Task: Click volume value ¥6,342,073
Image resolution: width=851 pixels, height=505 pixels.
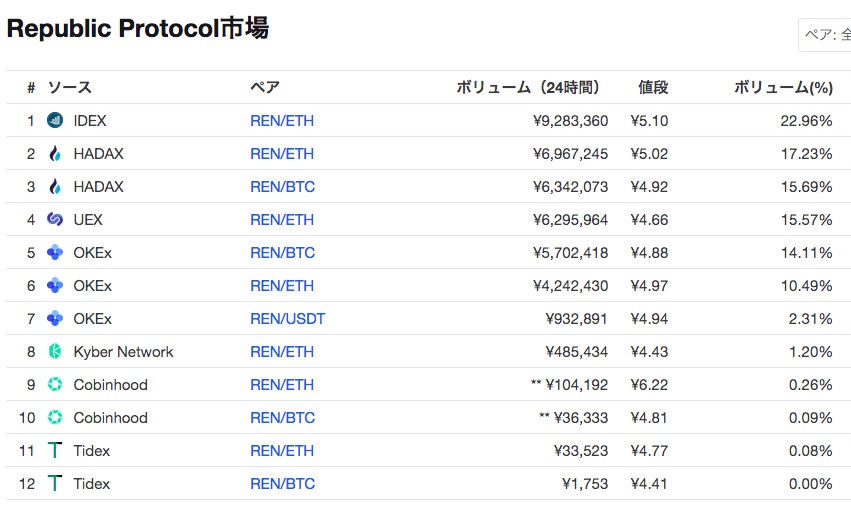Action: point(570,187)
